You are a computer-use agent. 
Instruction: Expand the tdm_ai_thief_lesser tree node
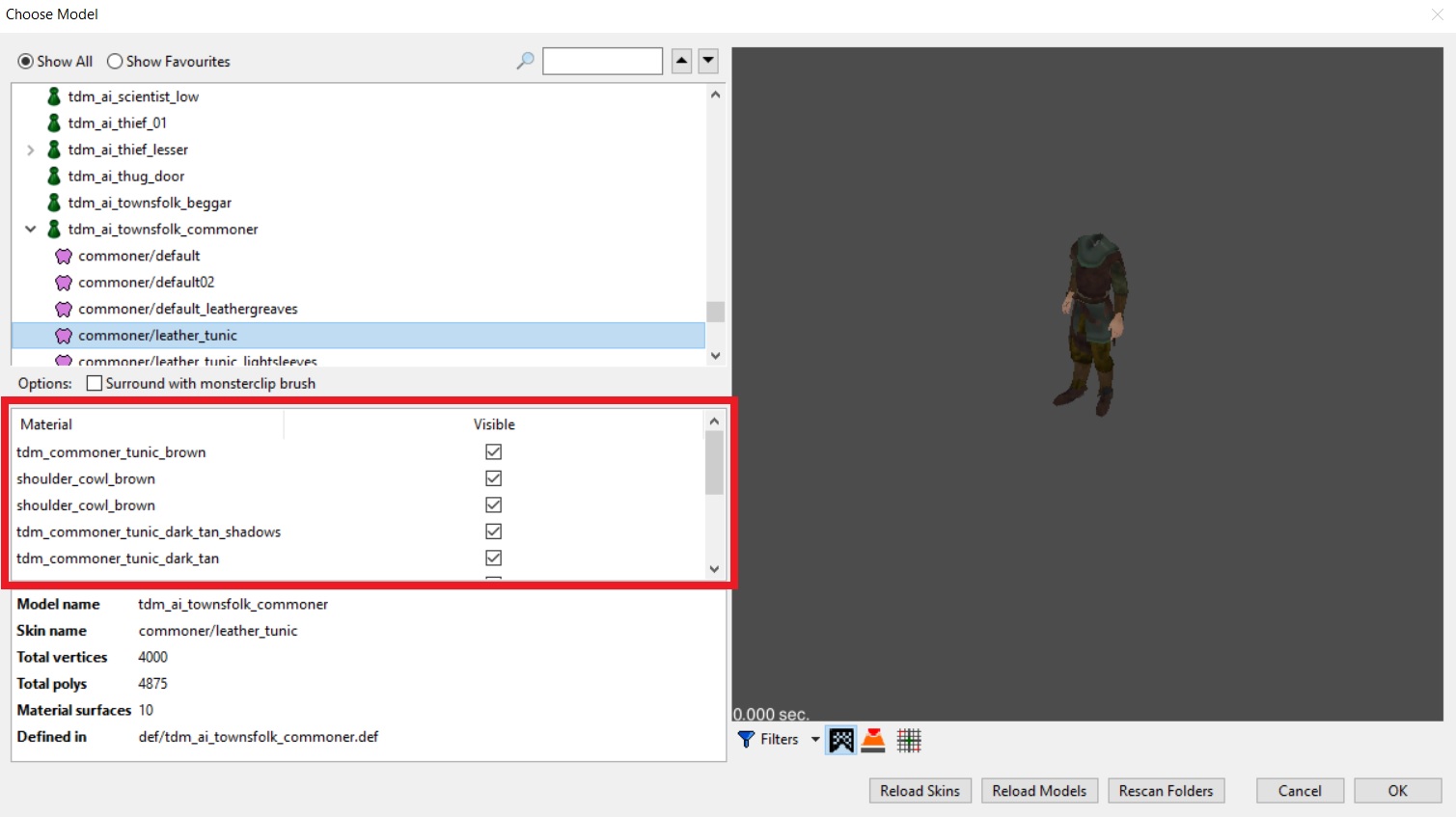point(31,150)
